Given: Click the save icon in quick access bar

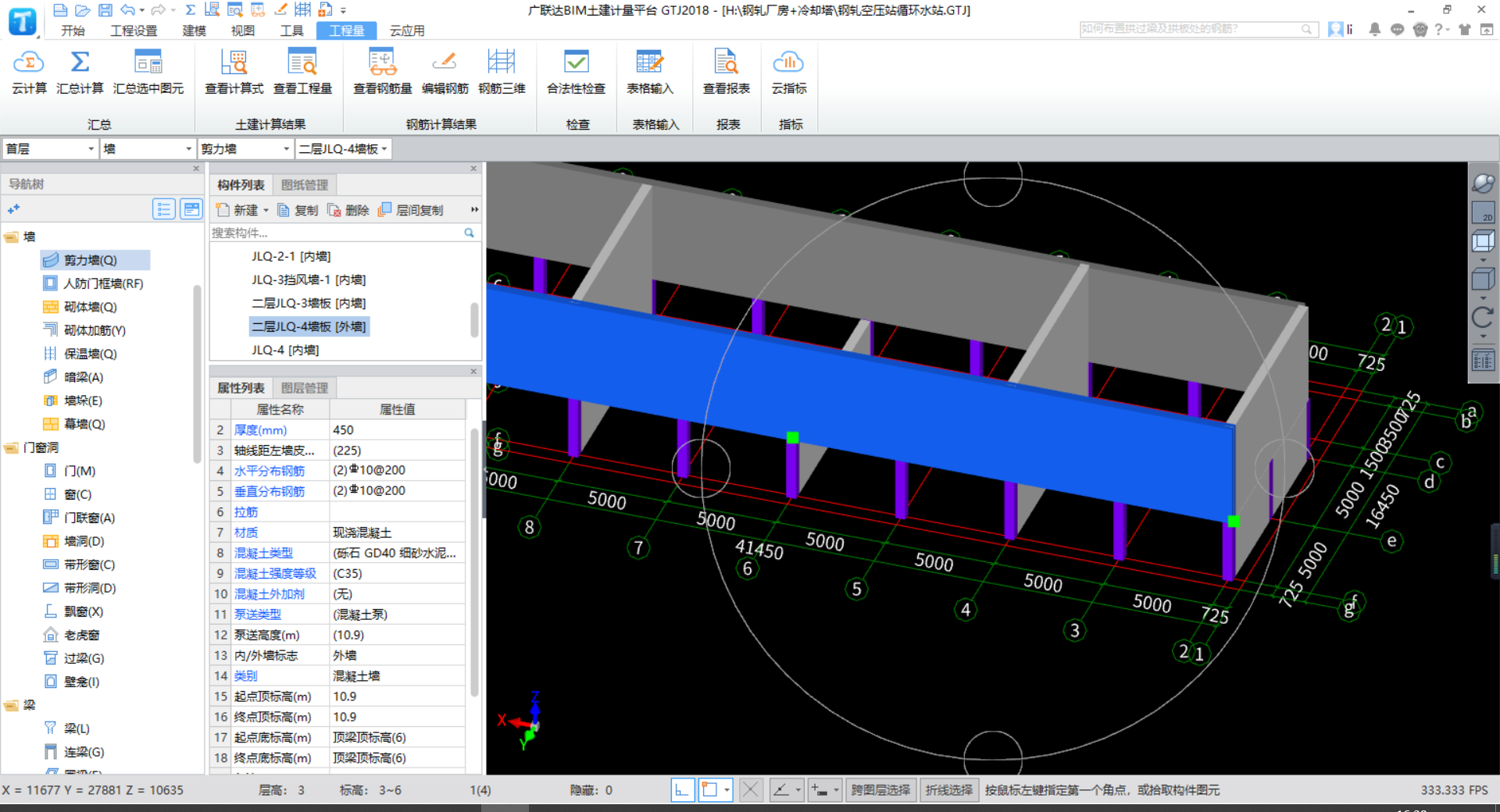Looking at the screenshot, I should (105, 10).
